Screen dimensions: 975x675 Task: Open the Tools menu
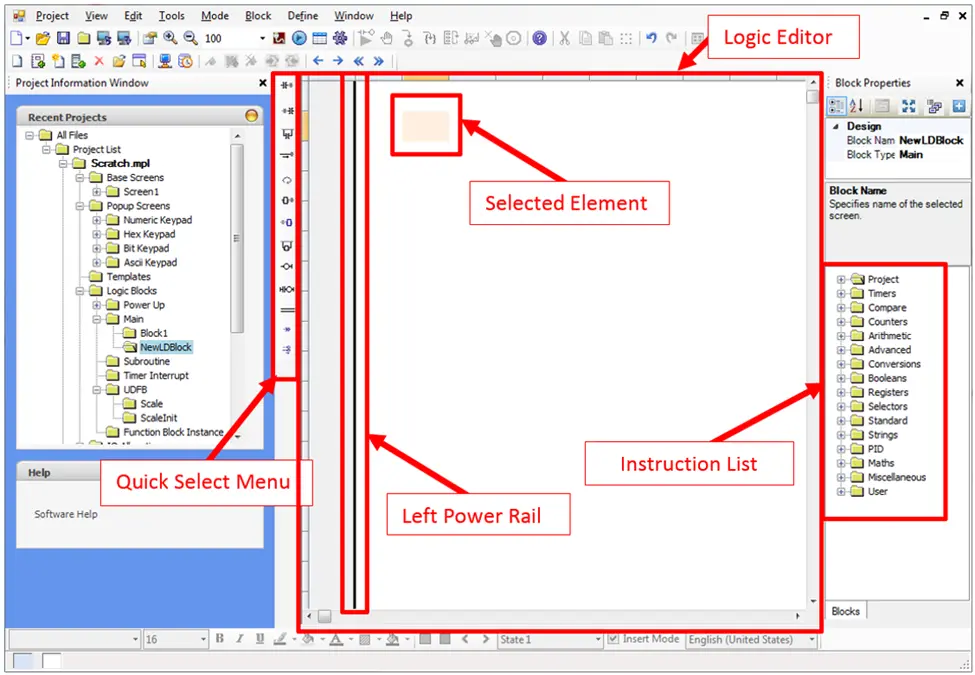coord(172,16)
